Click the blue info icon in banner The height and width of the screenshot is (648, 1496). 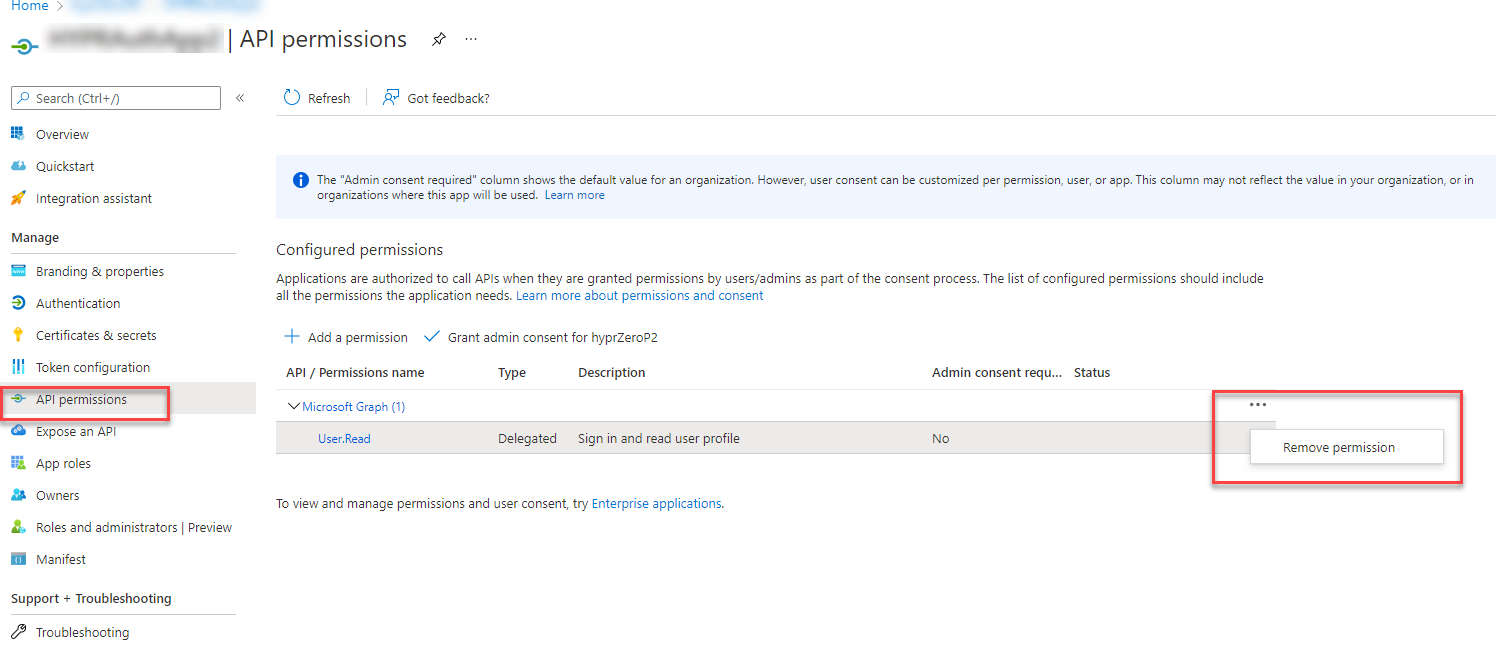[x=300, y=180]
